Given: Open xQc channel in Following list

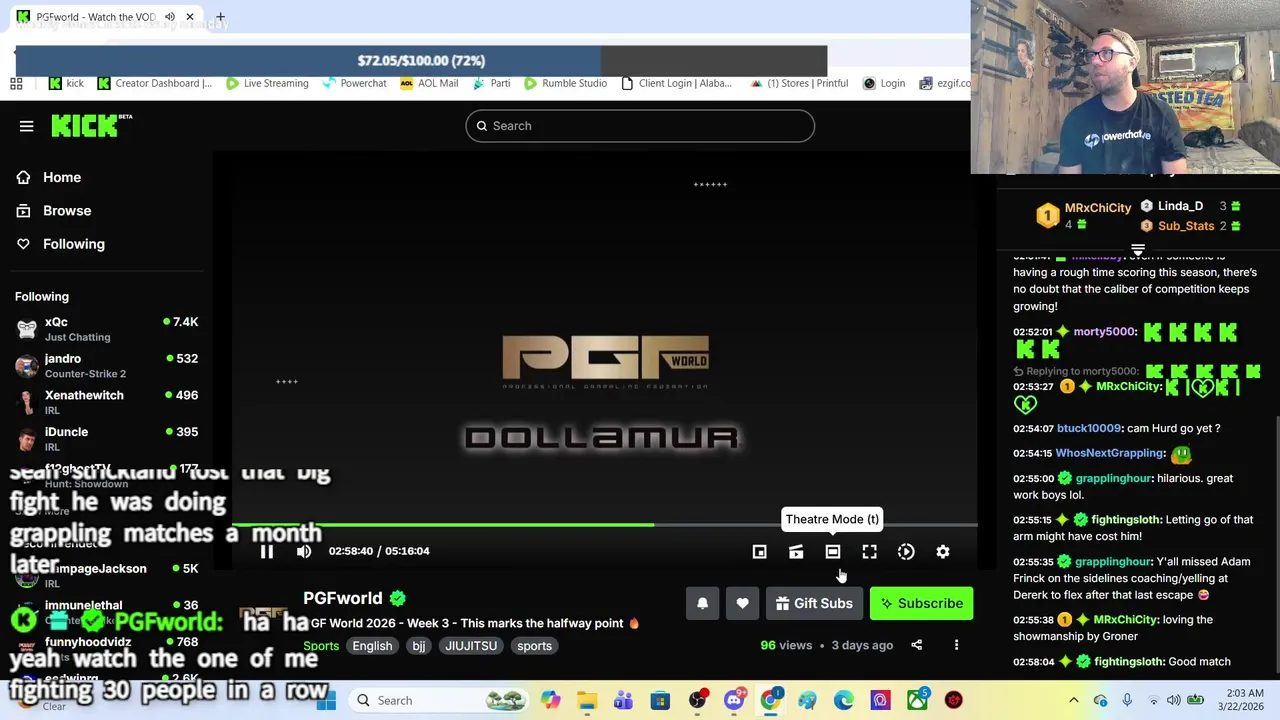Looking at the screenshot, I should click(x=107, y=329).
